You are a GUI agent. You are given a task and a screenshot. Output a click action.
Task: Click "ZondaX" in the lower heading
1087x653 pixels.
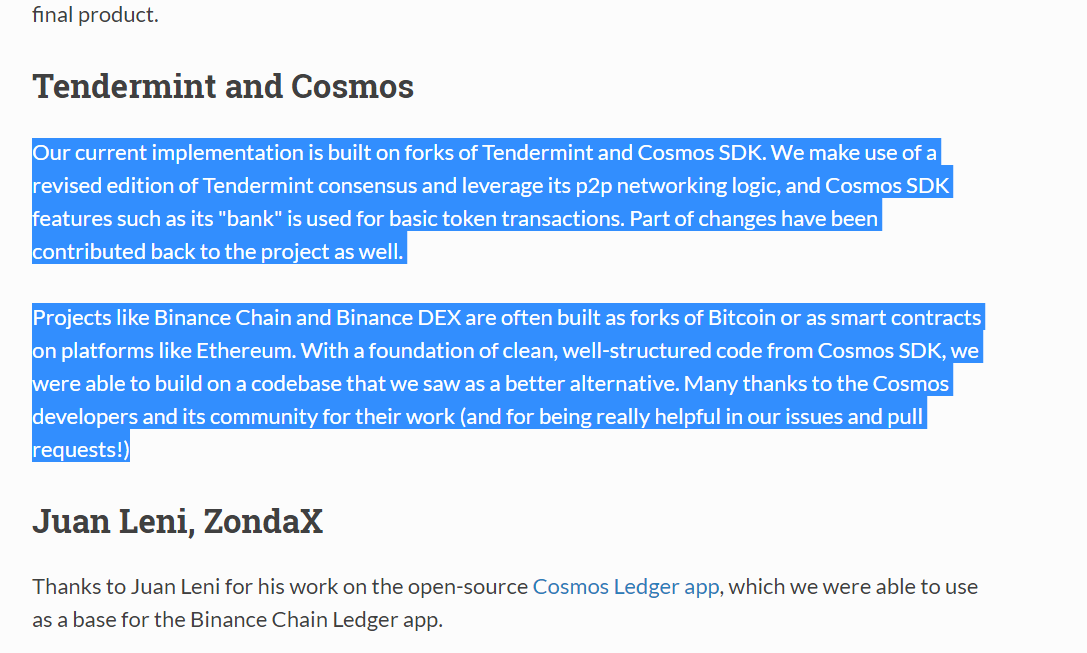pos(263,521)
